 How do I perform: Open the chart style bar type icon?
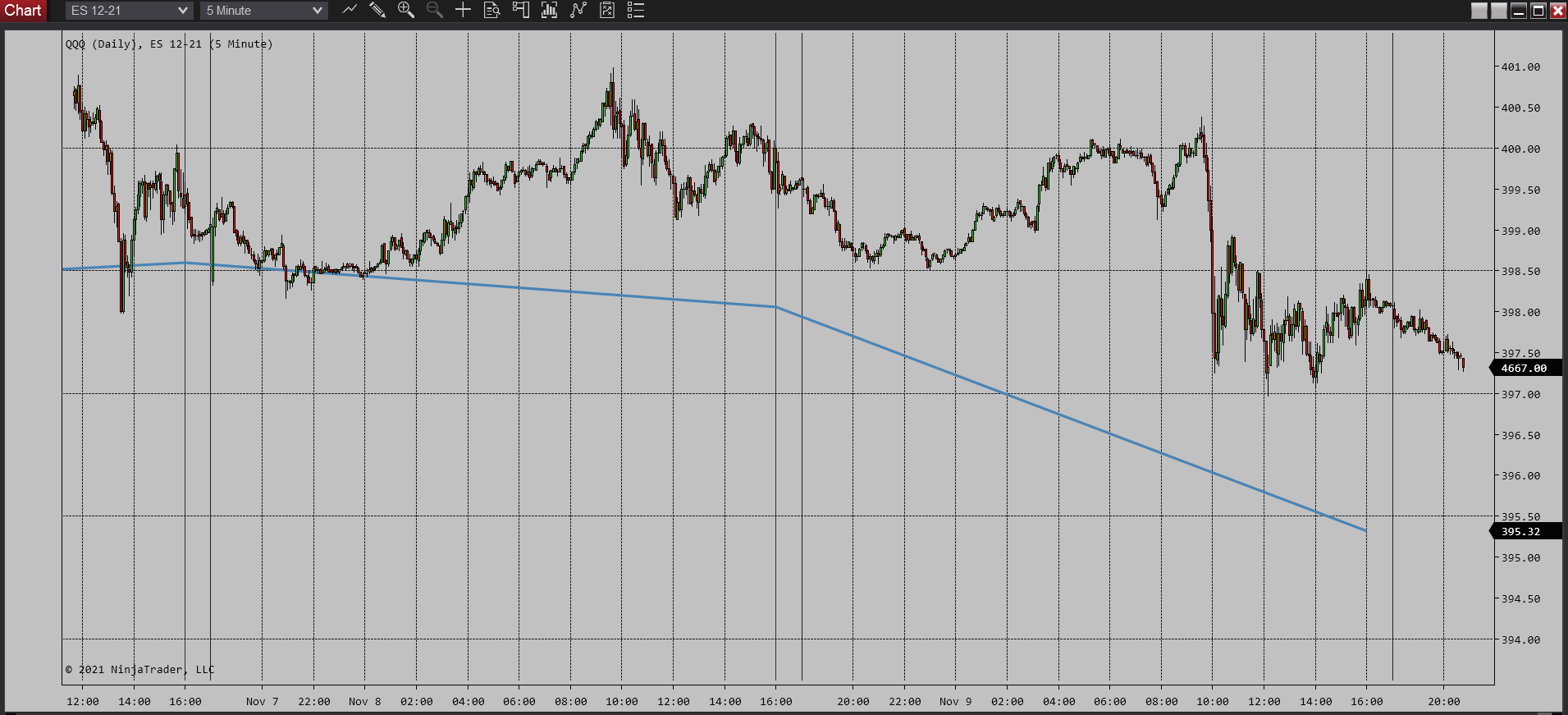pyautogui.click(x=350, y=10)
